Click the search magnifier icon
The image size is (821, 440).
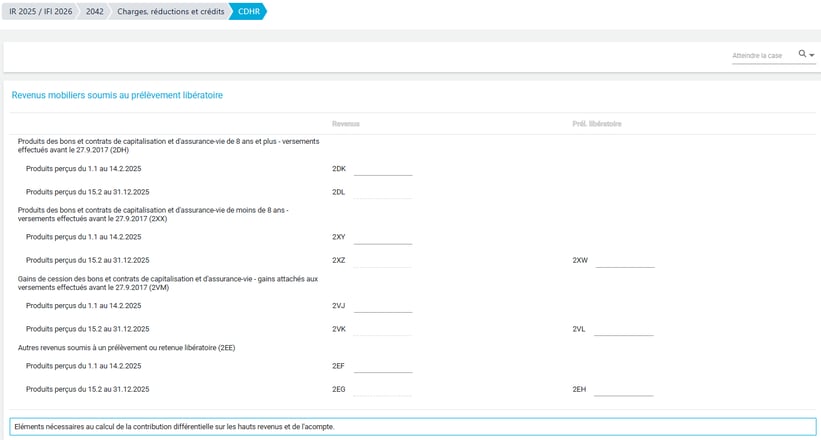pyautogui.click(x=802, y=54)
